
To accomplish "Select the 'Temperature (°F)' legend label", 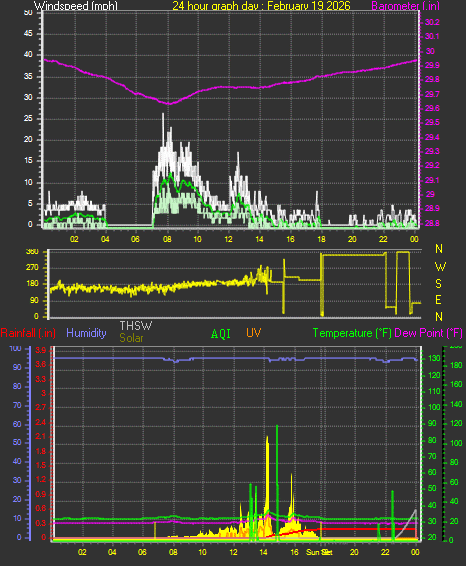I will (352, 333).
